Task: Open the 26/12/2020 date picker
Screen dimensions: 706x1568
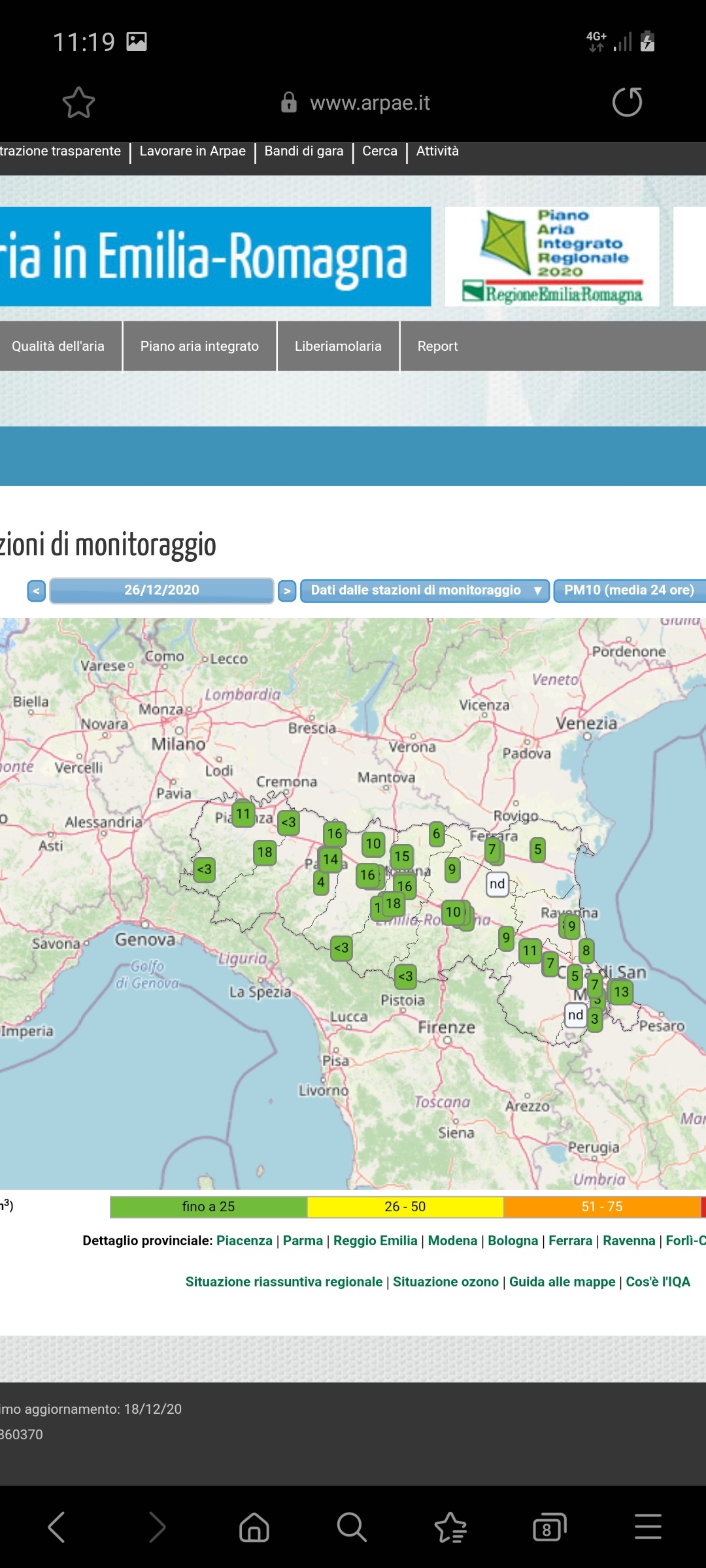Action: (161, 591)
